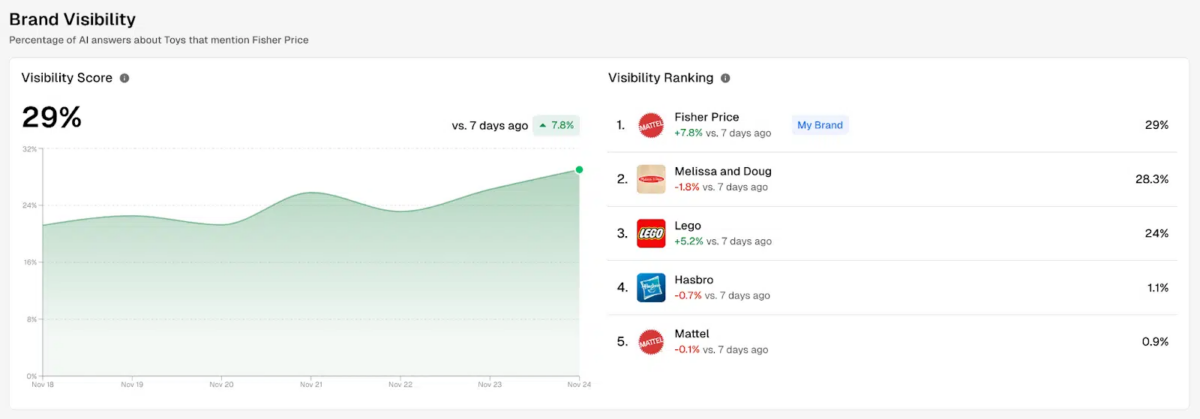Click the Lego brand logo
Viewport: 1200px width, 419px height.
(651, 233)
